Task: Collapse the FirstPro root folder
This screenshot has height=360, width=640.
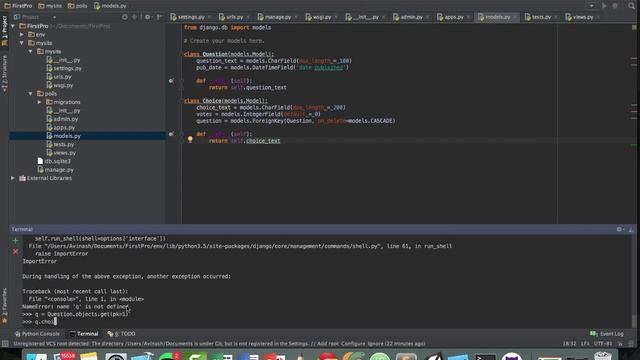Action: click(13, 26)
